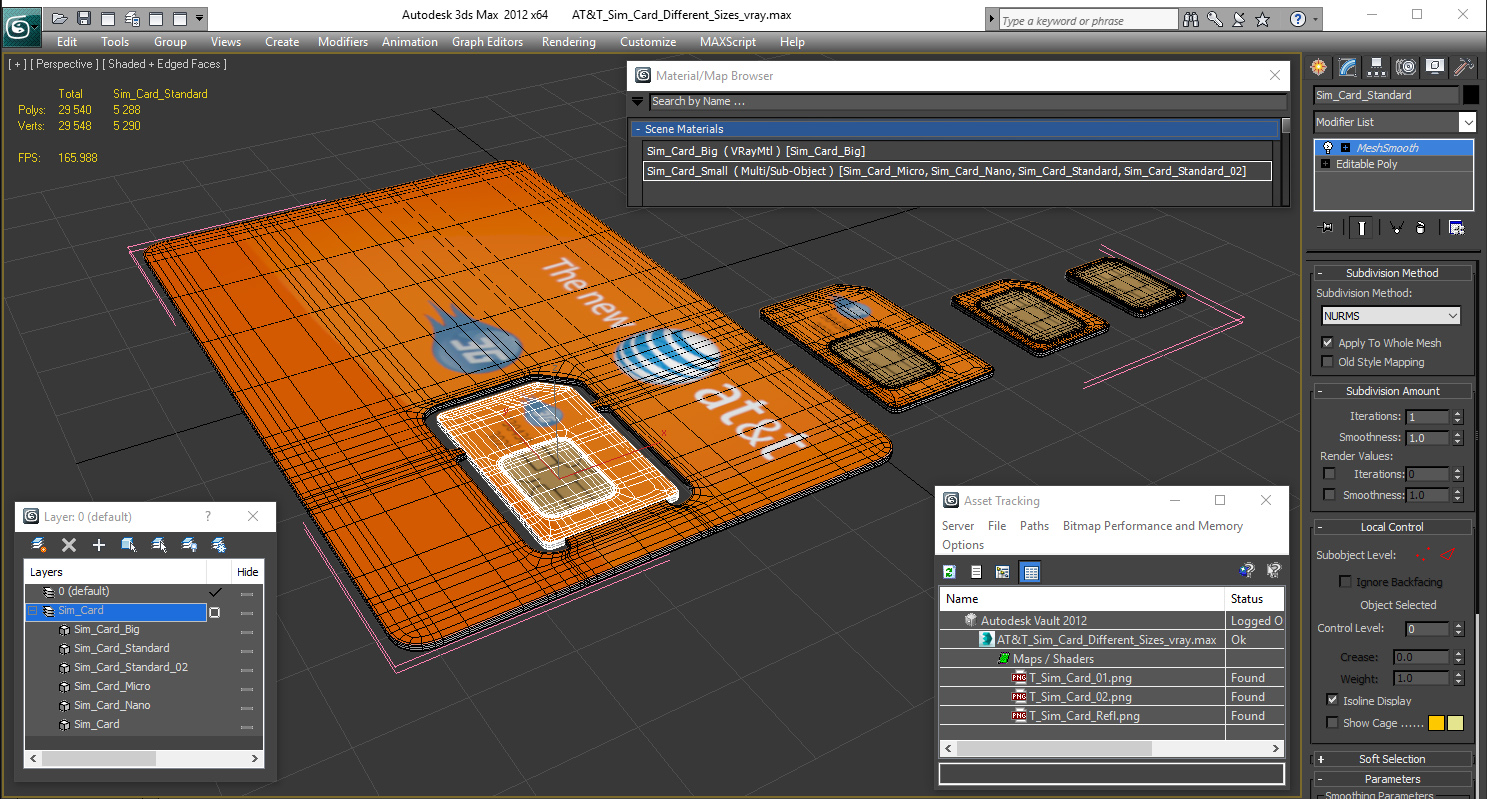Viewport: 1487px width, 799px height.
Task: Open the Create command panel tab
Action: (1319, 67)
